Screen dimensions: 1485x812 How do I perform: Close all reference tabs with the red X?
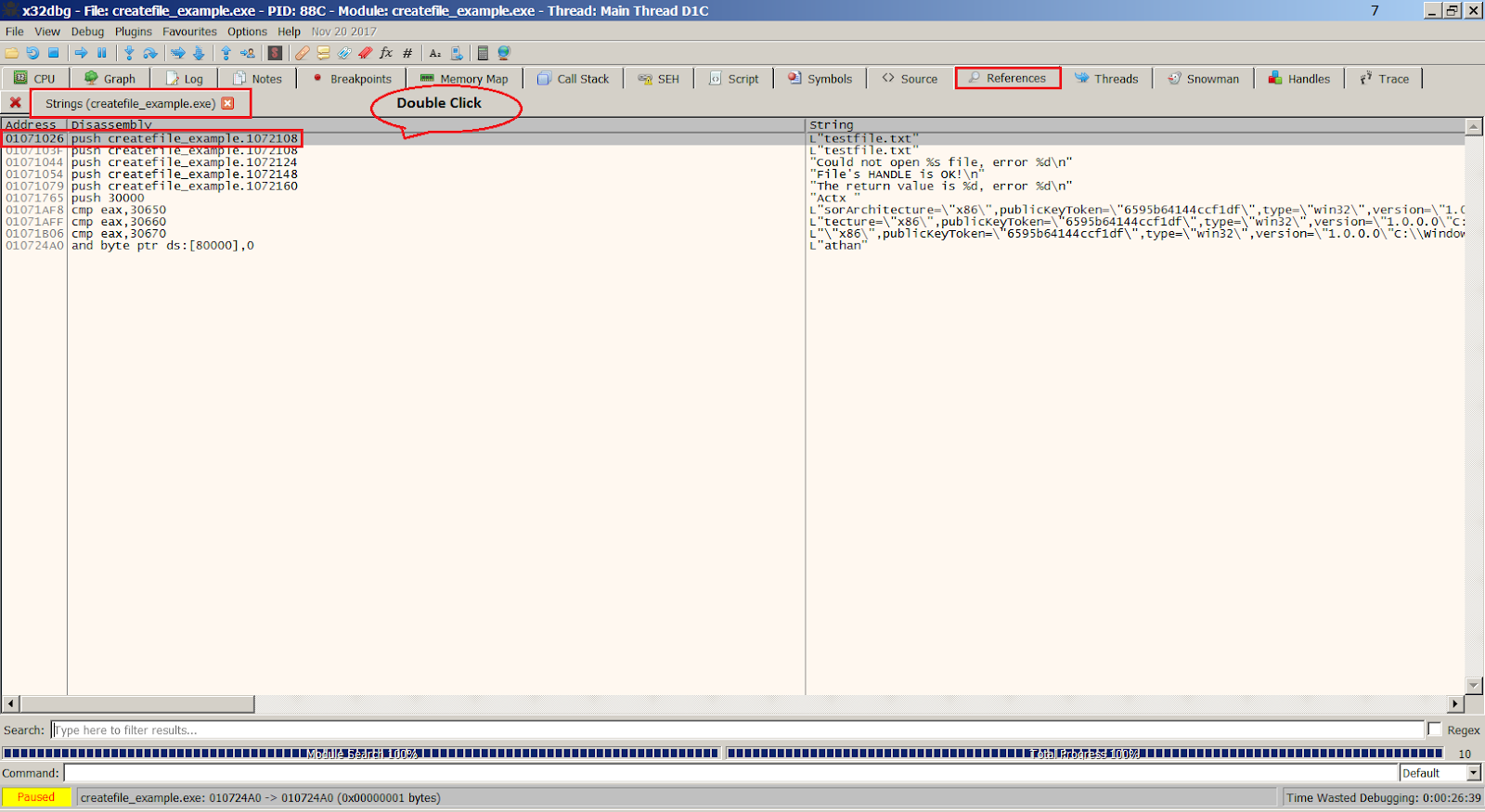pos(15,103)
